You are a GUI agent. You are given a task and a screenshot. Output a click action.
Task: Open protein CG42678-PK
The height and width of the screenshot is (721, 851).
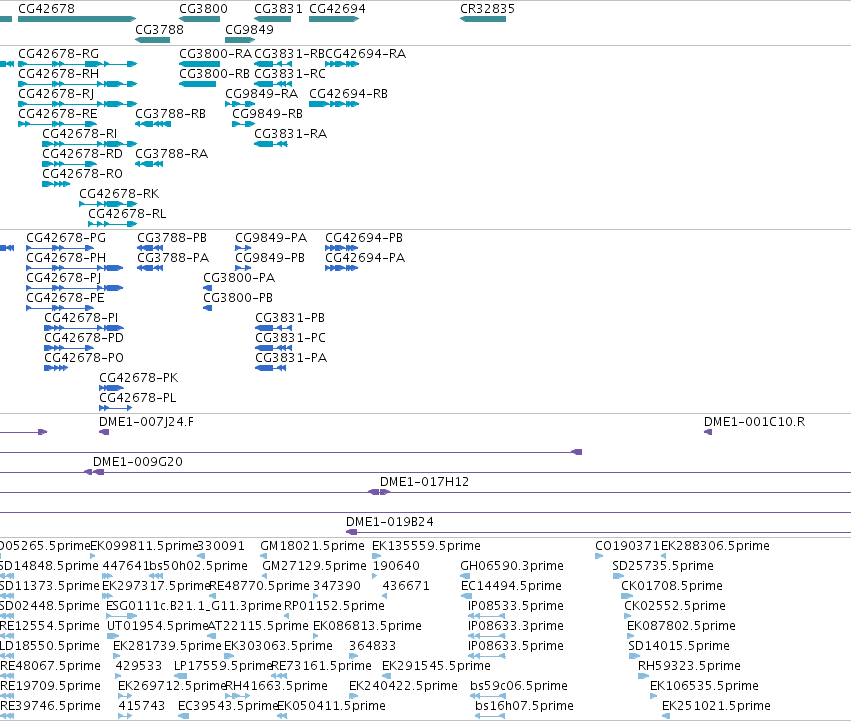138,378
